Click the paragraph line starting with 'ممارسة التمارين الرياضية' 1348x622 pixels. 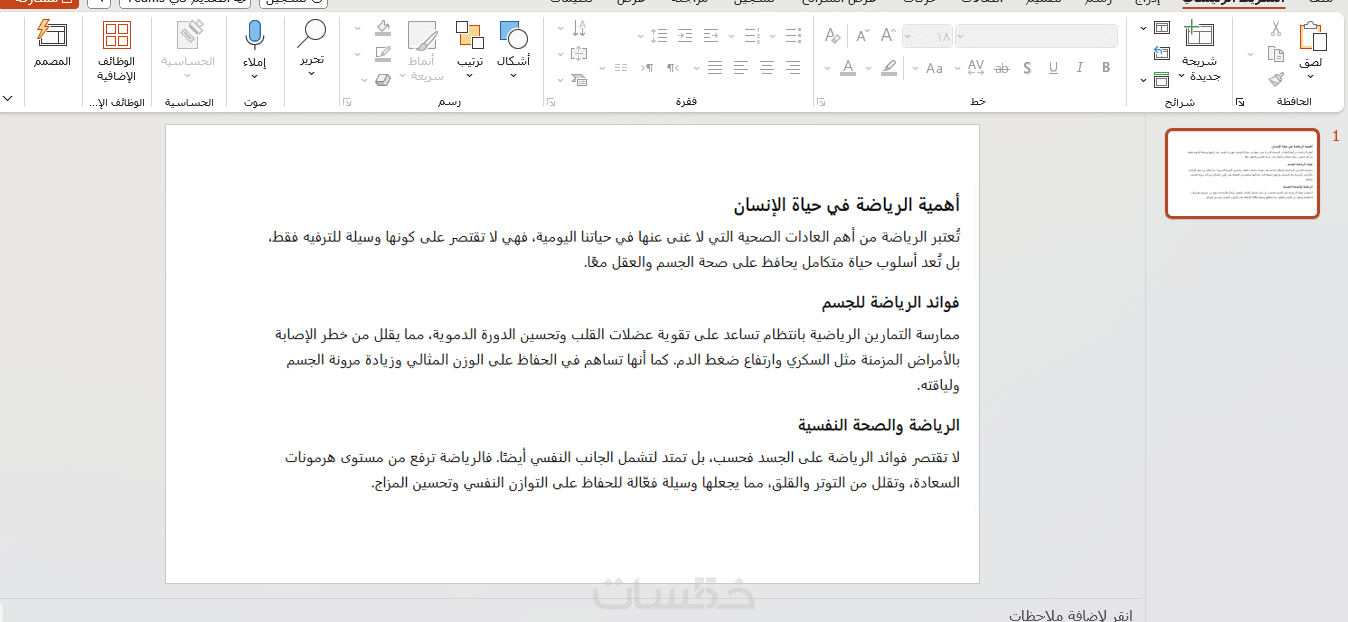[x=618, y=334]
